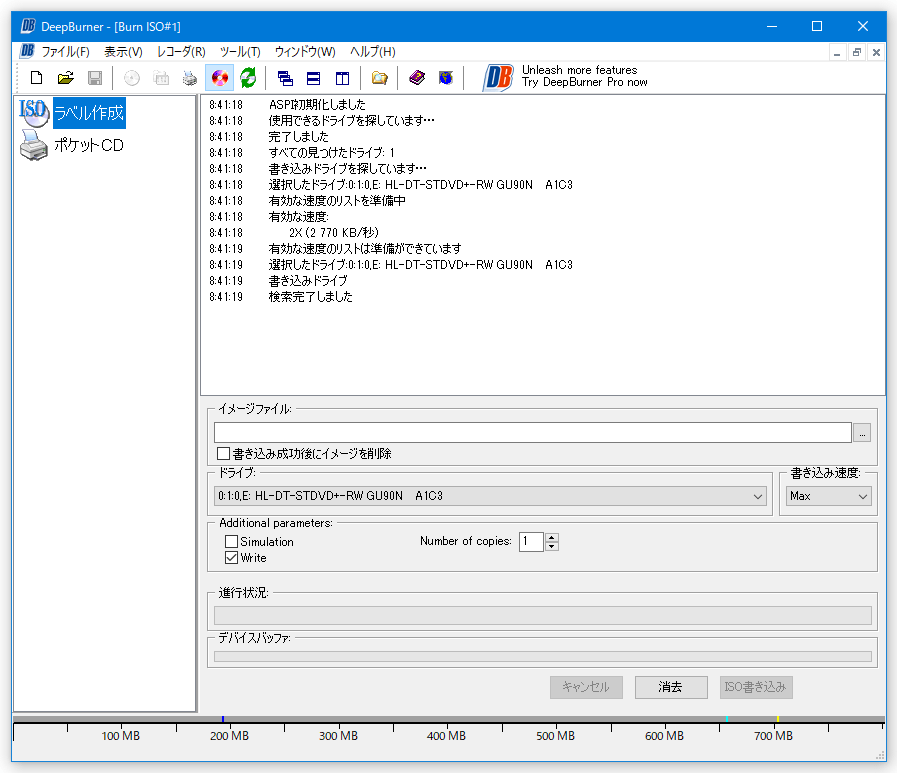Image resolution: width=897 pixels, height=773 pixels.
Task: Increase the Number of copies spinner
Action: point(552,537)
